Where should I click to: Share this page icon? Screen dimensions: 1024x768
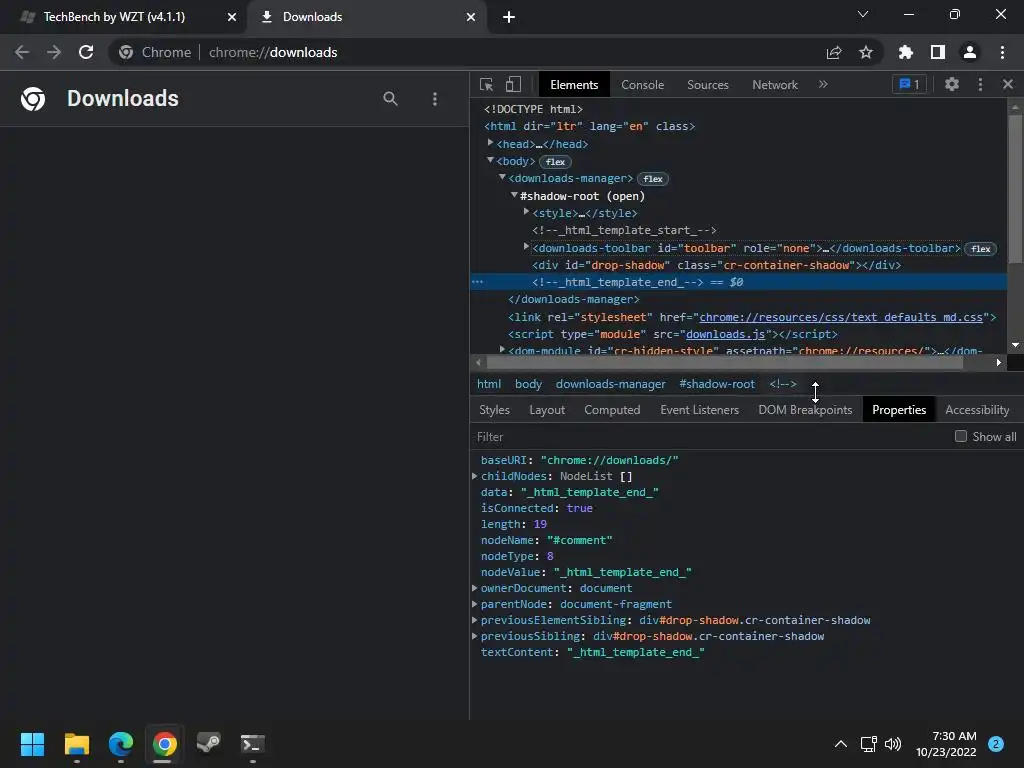834,52
